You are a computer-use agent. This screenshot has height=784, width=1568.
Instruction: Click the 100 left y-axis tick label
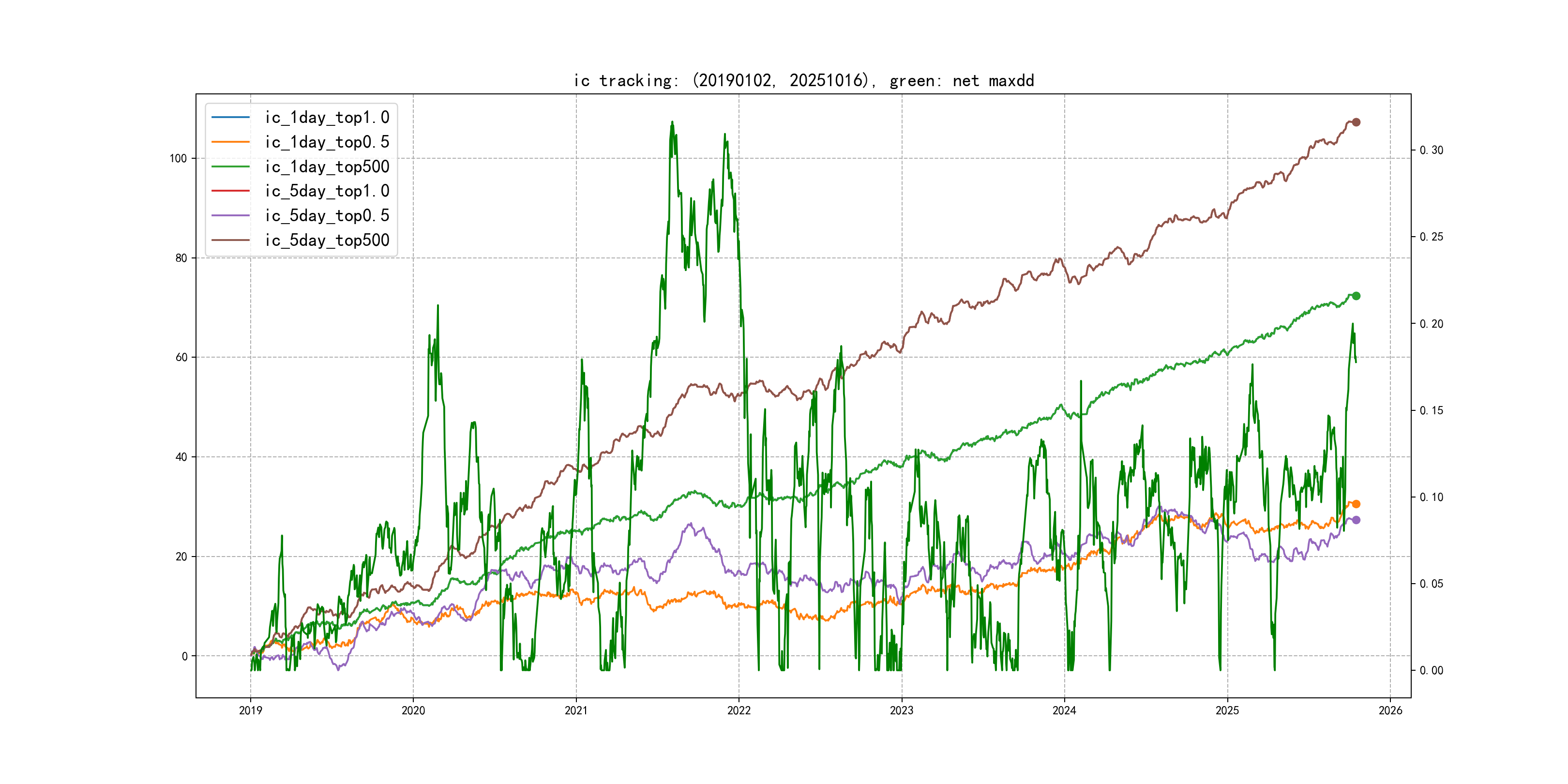click(178, 158)
